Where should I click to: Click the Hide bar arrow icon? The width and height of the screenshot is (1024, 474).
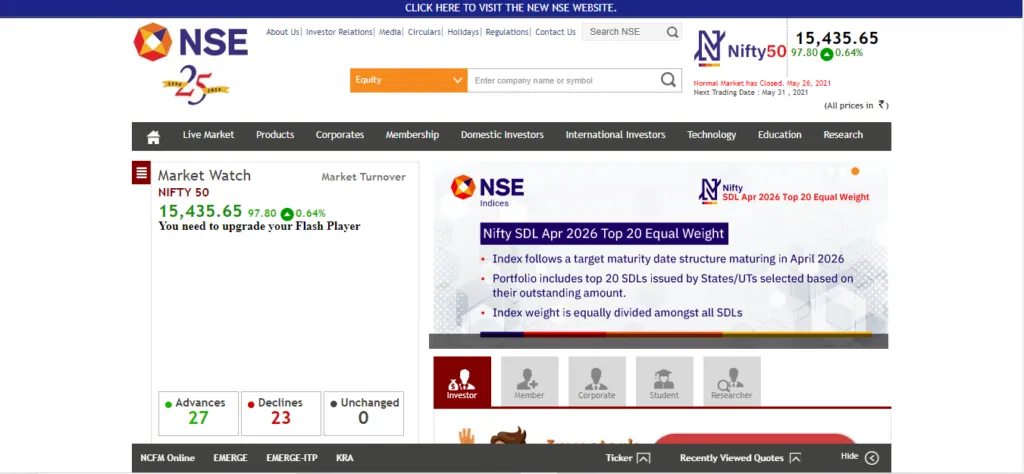872,458
